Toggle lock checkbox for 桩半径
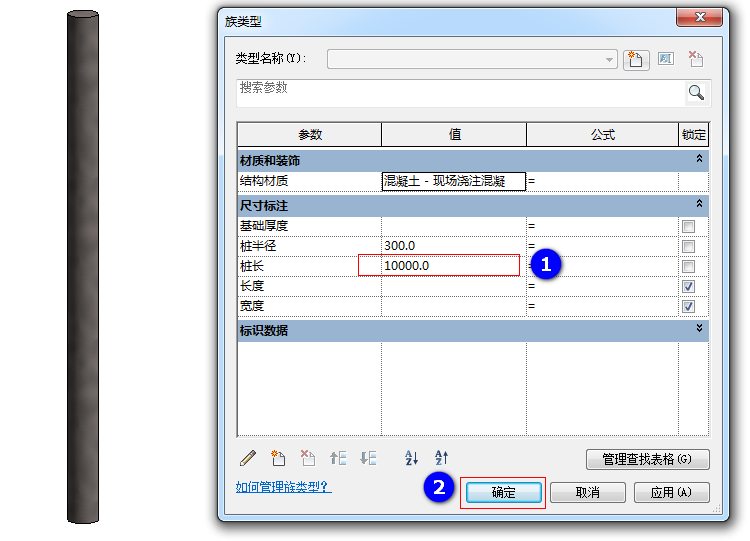Image resolution: width=750 pixels, height=541 pixels. [x=688, y=246]
